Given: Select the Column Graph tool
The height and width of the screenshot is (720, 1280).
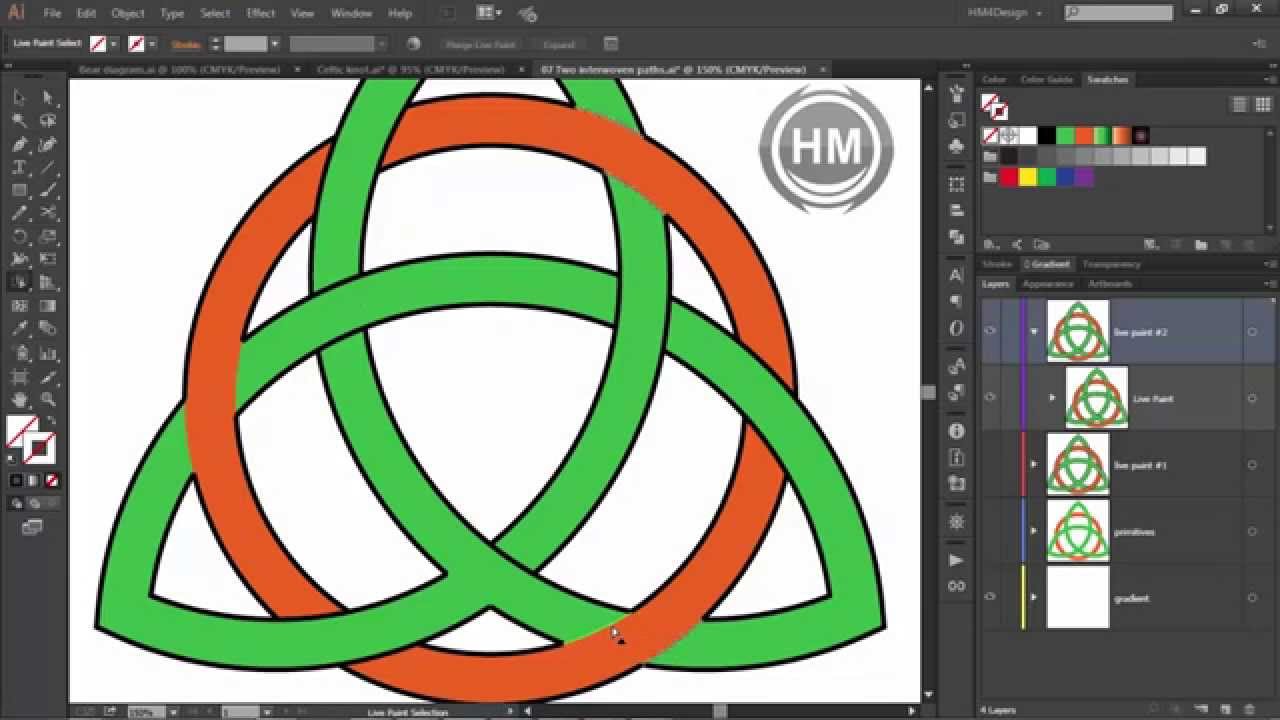Looking at the screenshot, I should point(47,352).
